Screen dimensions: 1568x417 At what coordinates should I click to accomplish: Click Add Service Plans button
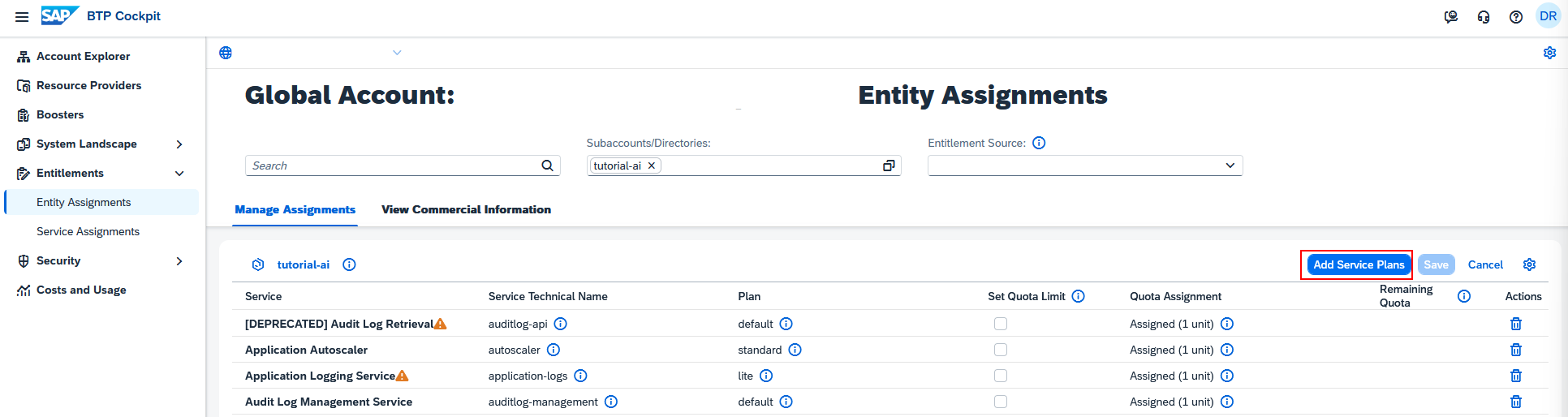point(1359,264)
